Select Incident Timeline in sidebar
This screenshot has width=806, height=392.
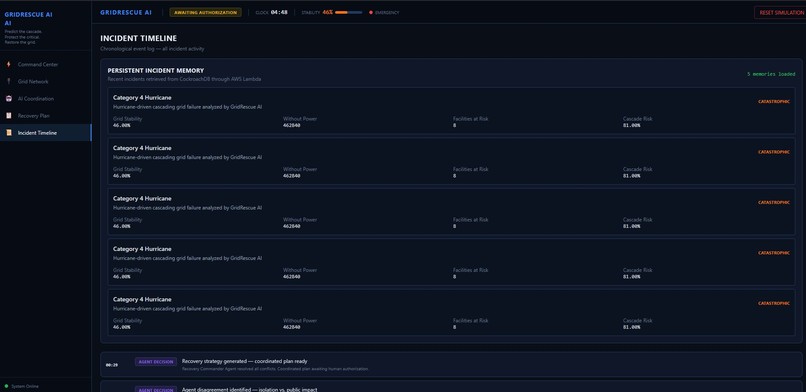(x=46, y=133)
